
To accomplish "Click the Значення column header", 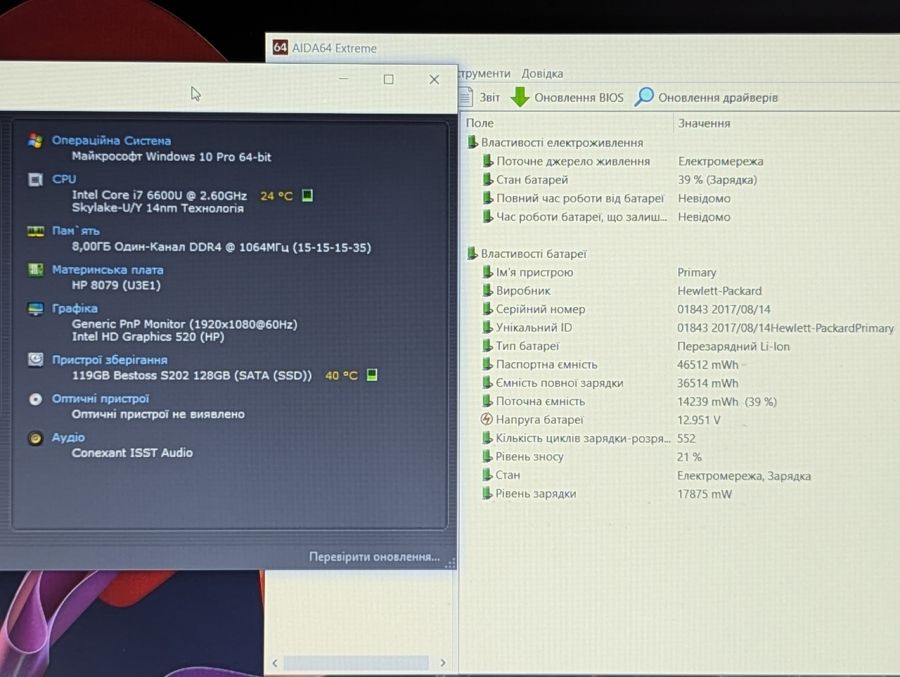I will click(x=704, y=123).
